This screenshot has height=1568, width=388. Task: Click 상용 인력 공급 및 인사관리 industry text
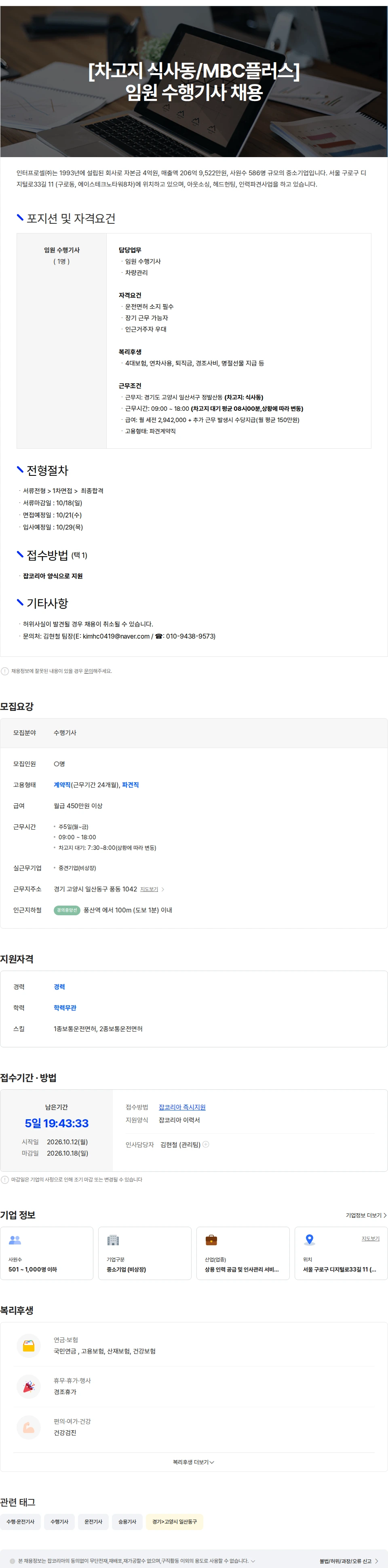(242, 1269)
